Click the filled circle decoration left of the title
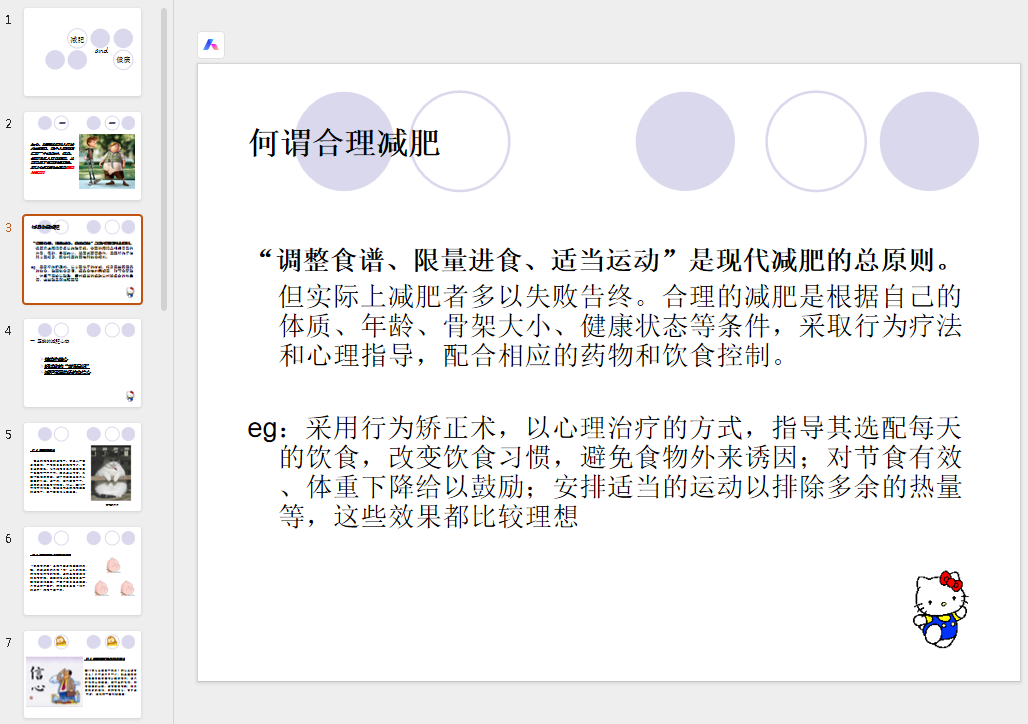 click(343, 141)
